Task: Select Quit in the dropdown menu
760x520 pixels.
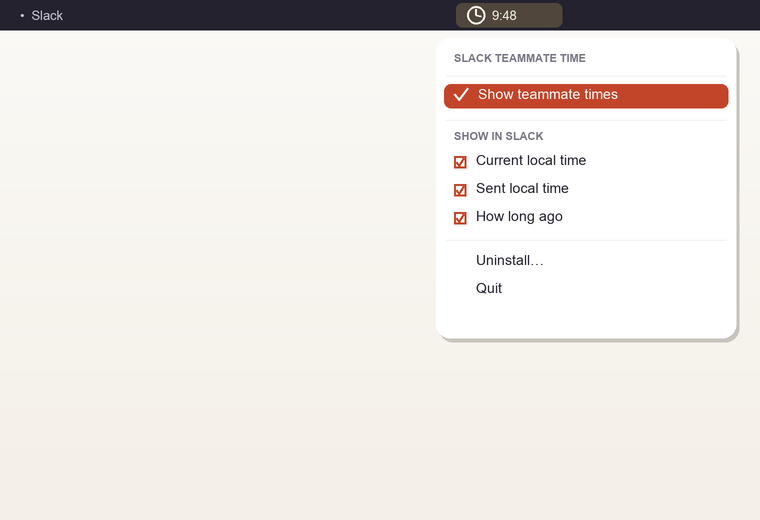Action: 489,288
